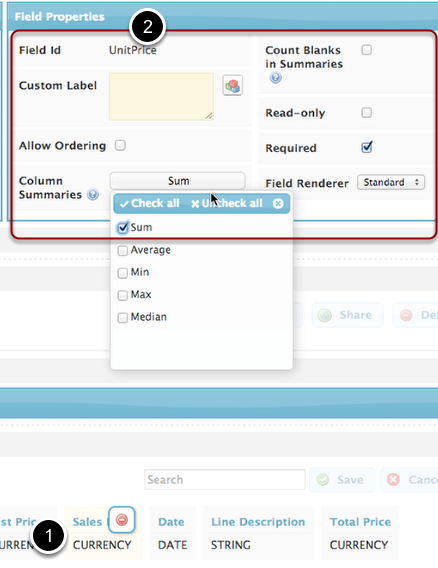Tick the Median summary option
The height and width of the screenshot is (568, 438).
tap(123, 317)
